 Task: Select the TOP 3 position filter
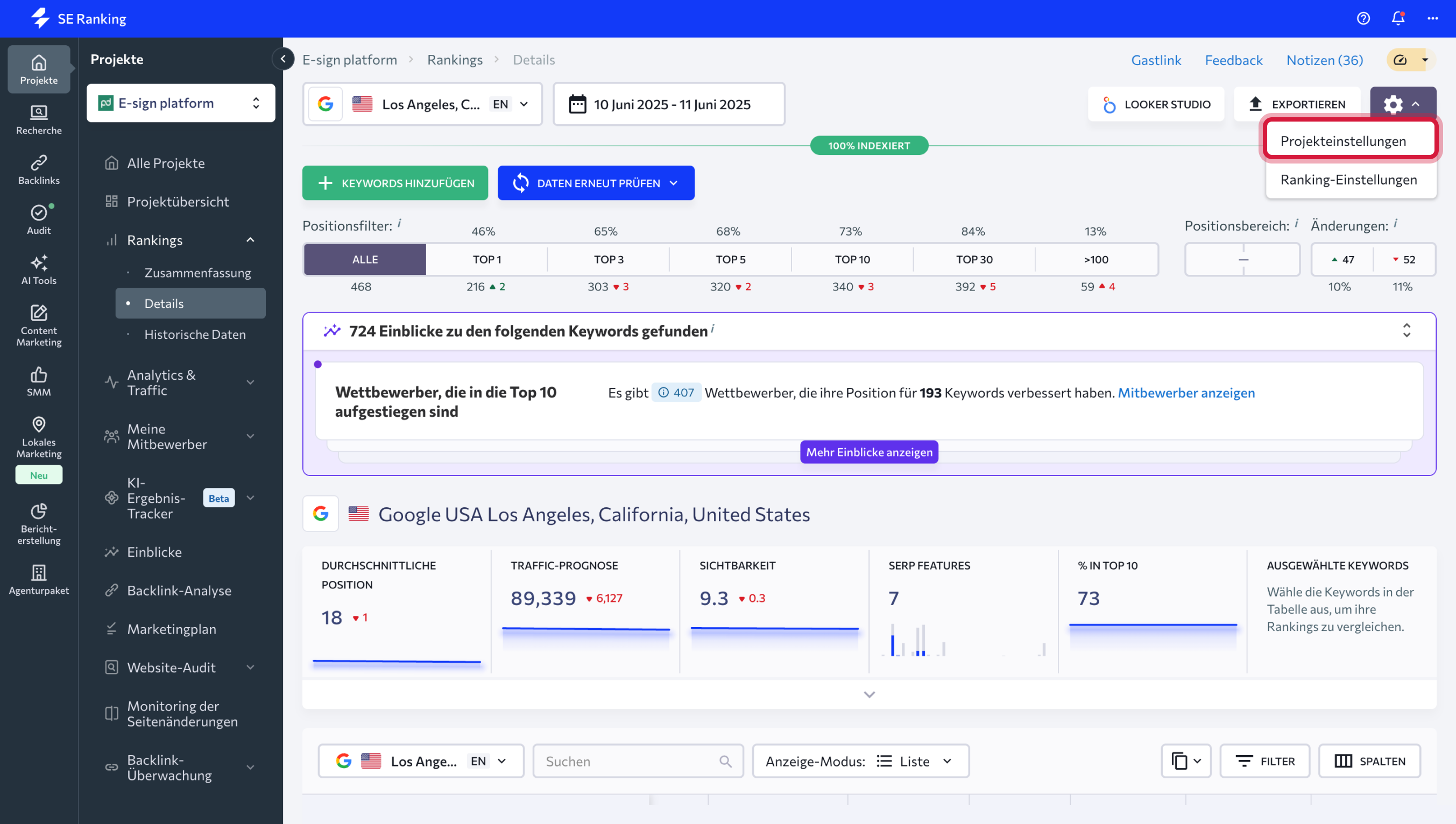coord(609,259)
